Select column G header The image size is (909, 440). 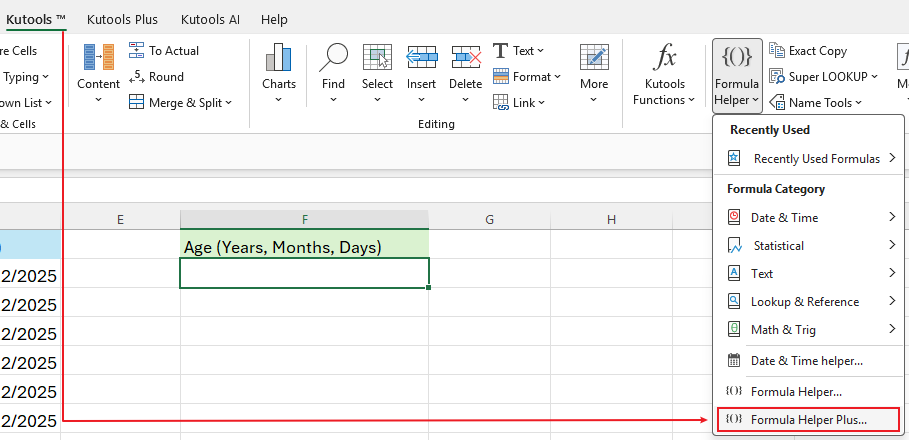(x=489, y=219)
